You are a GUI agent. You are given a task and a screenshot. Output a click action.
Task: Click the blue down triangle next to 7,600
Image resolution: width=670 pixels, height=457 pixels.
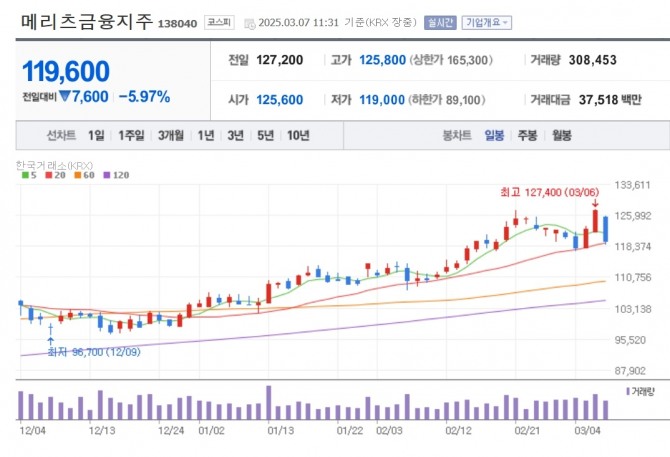coord(64,97)
